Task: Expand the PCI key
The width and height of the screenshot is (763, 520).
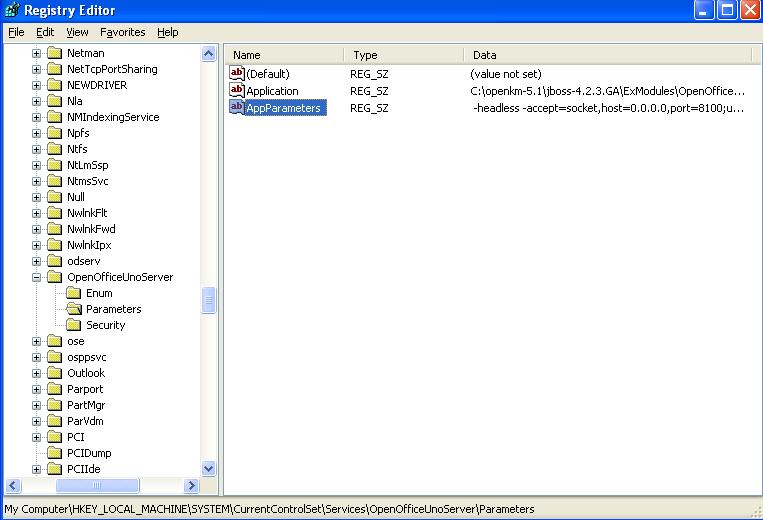Action: point(36,437)
